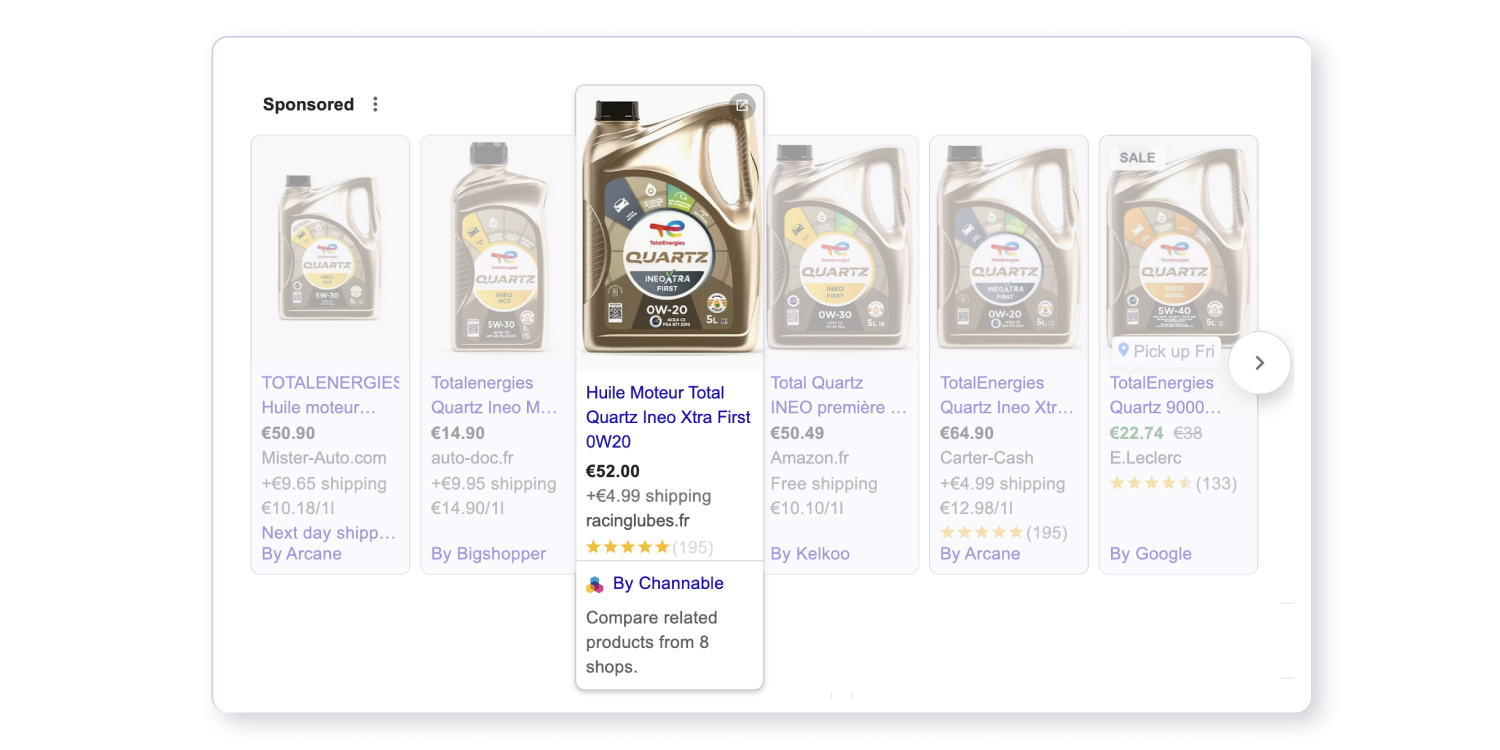Select the highlighted Quartz 0W-20 product image

tap(670, 227)
